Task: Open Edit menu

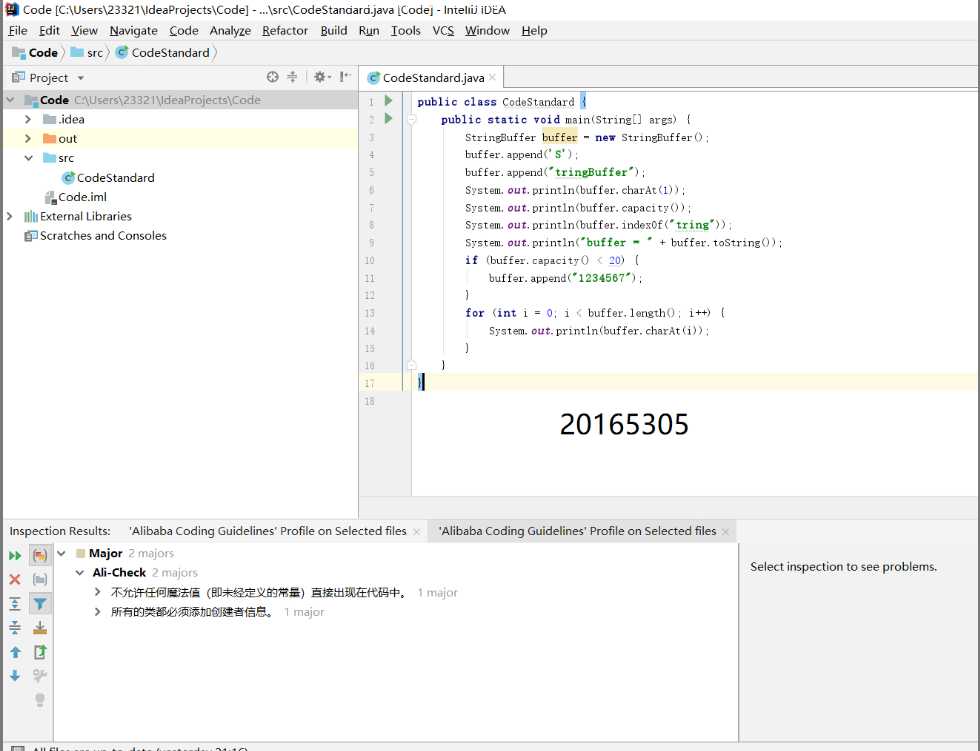Action: 49,31
